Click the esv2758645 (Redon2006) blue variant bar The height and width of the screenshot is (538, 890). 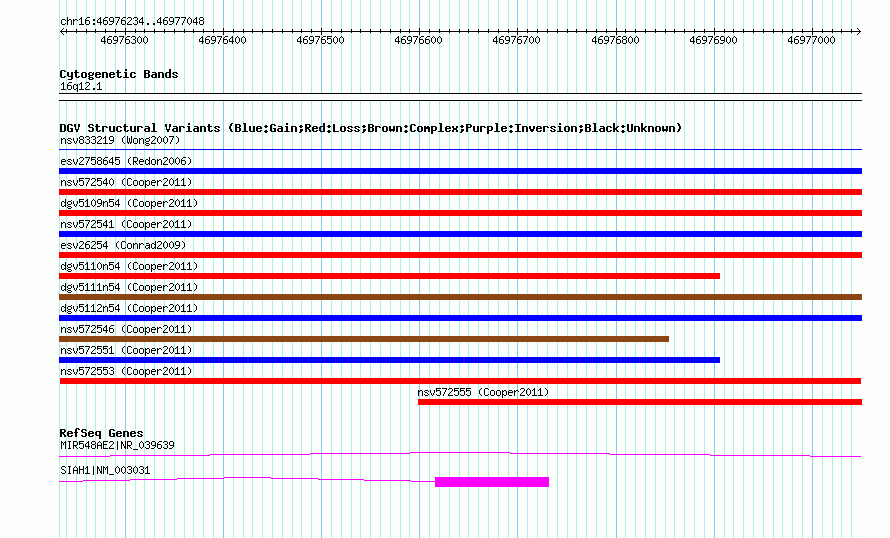[460, 171]
